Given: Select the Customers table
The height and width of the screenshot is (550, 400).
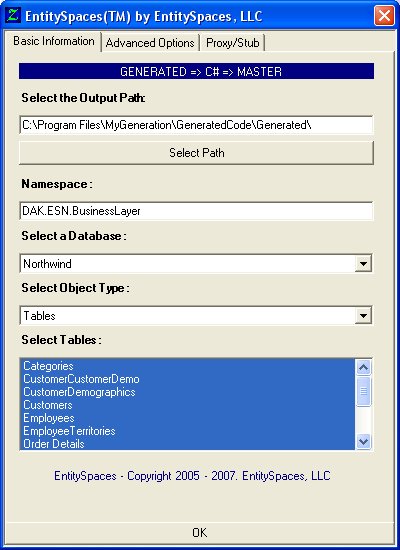Looking at the screenshot, I should point(187,405).
